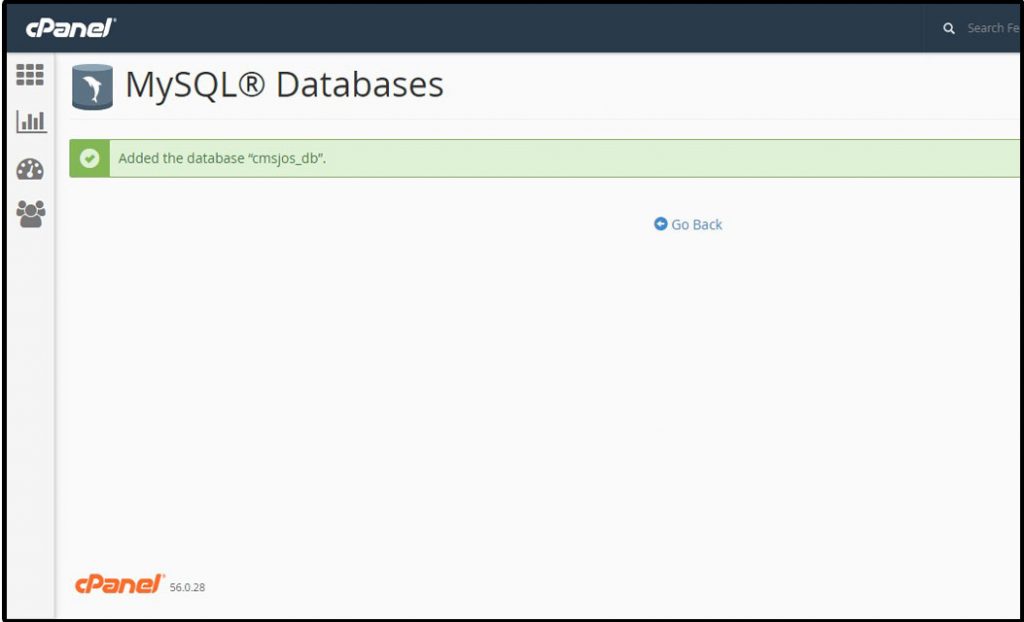
Task: Open the Statistics bar chart icon
Action: pos(31,122)
